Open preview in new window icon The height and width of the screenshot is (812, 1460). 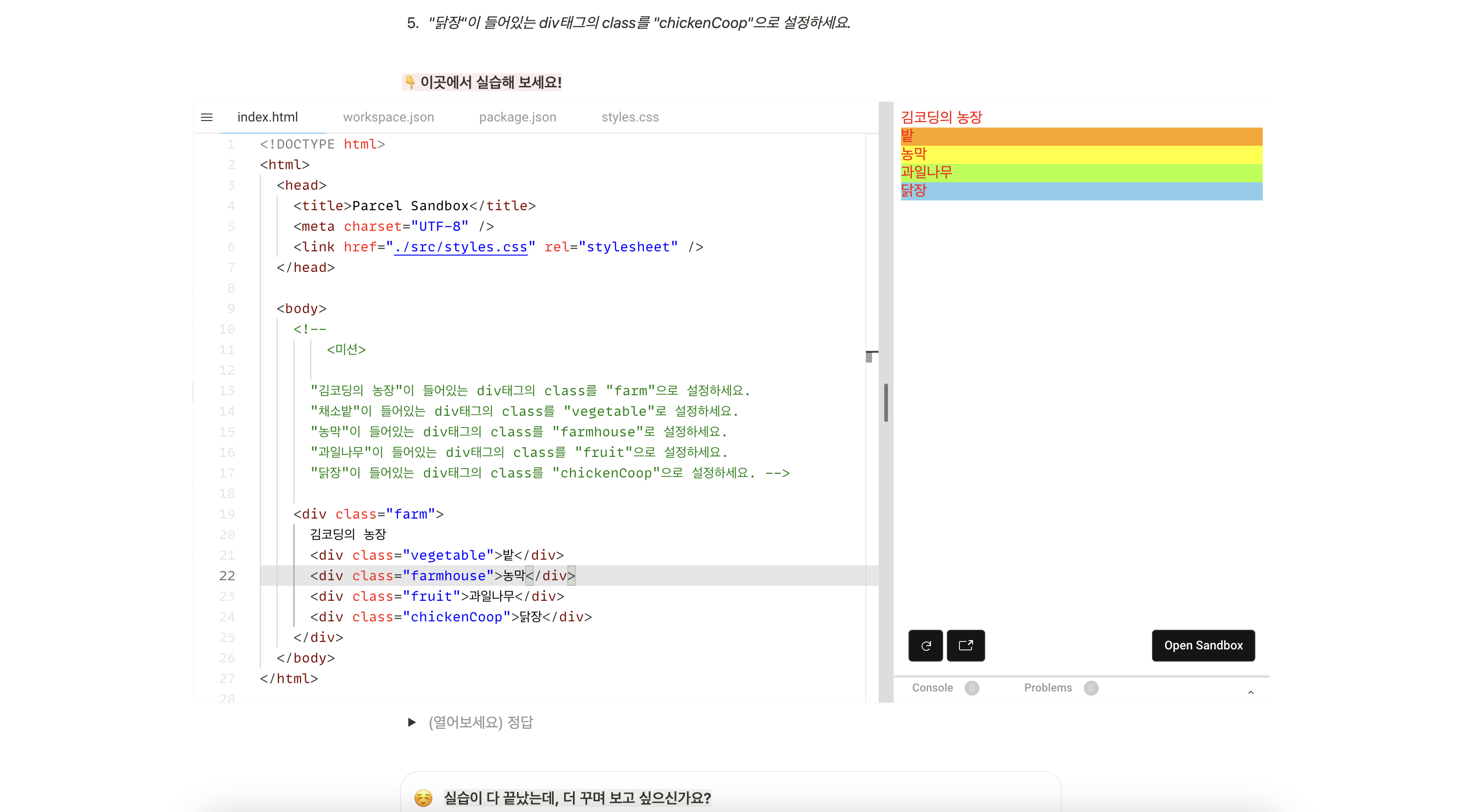pos(966,645)
